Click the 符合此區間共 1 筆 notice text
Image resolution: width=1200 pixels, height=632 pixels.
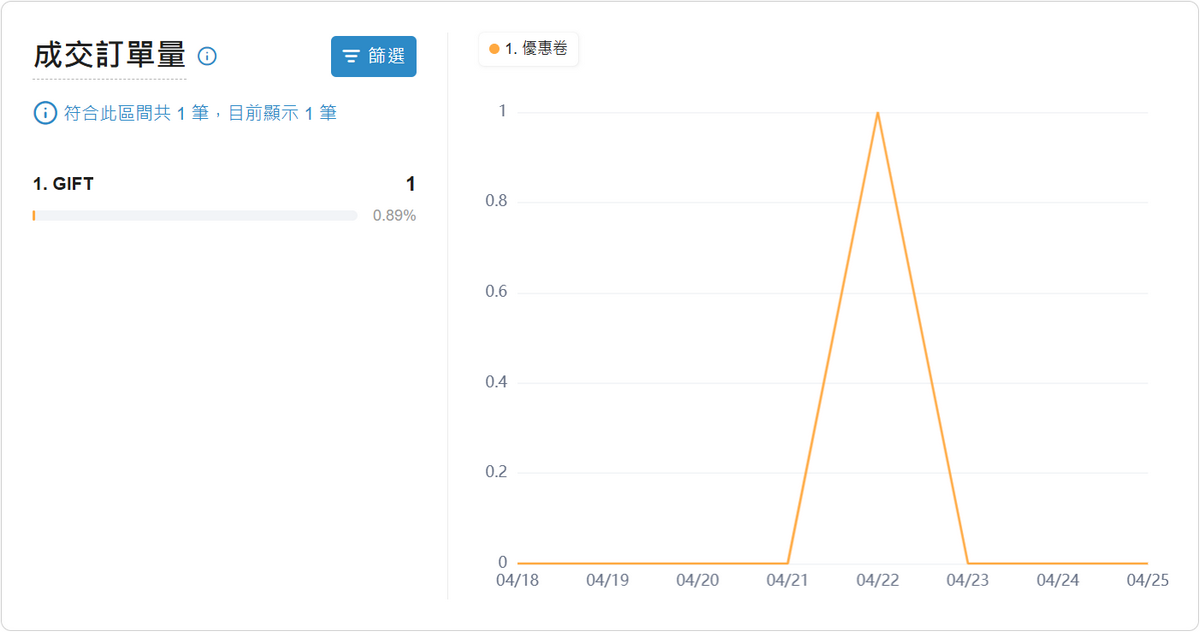(x=200, y=113)
